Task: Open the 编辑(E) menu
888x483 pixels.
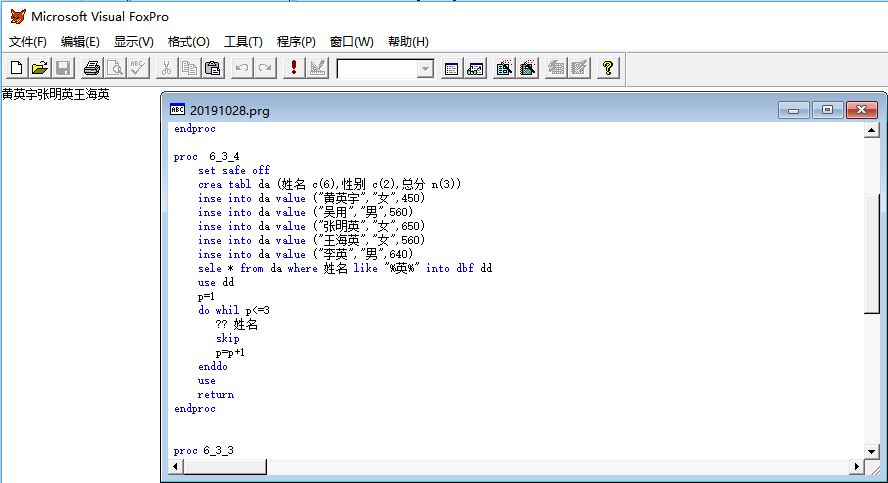Action: click(x=80, y=42)
